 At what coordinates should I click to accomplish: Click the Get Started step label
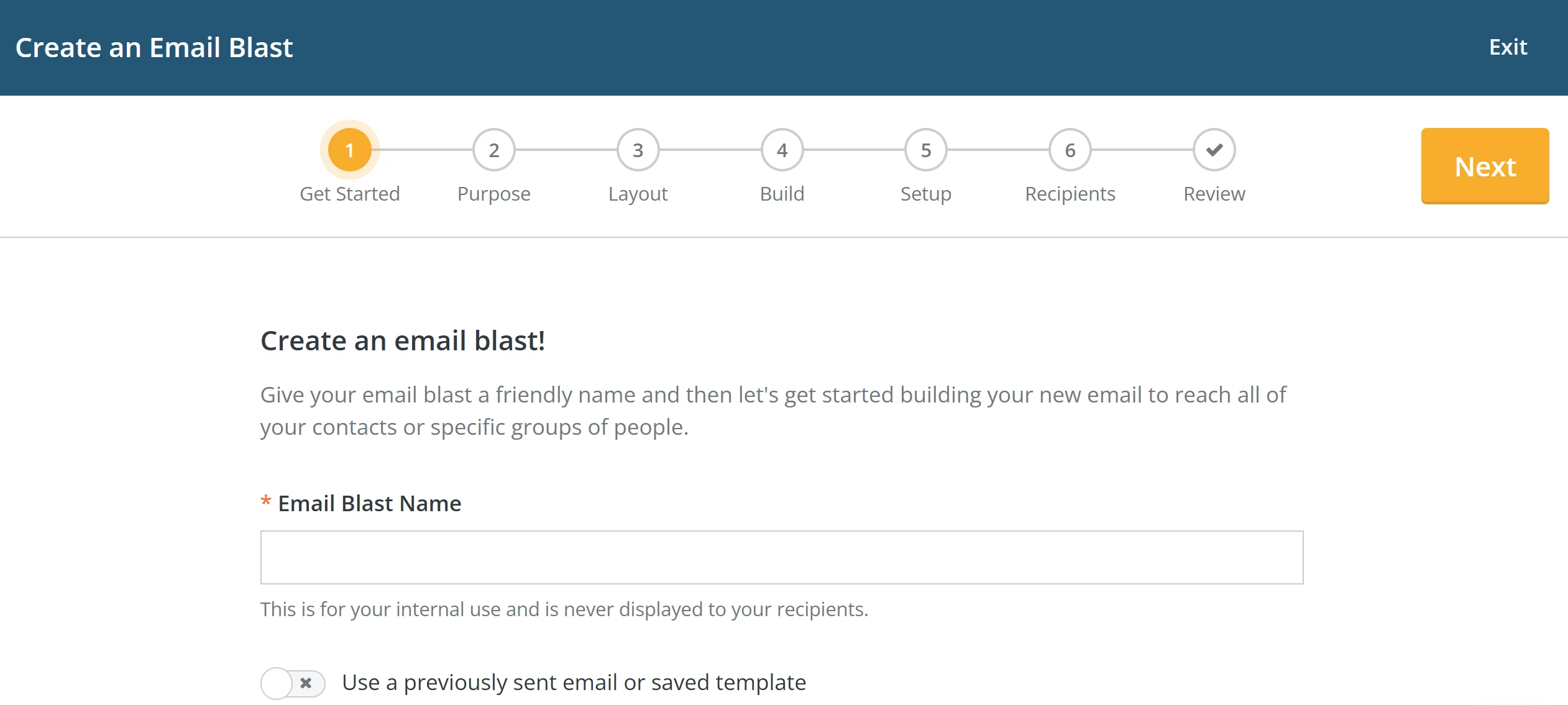350,193
